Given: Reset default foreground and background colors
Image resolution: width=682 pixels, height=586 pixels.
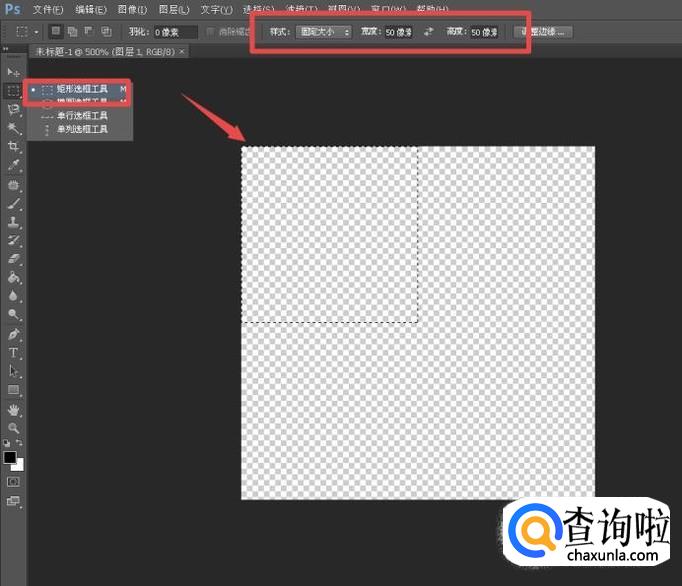Looking at the screenshot, I should pyautogui.click(x=7, y=443).
